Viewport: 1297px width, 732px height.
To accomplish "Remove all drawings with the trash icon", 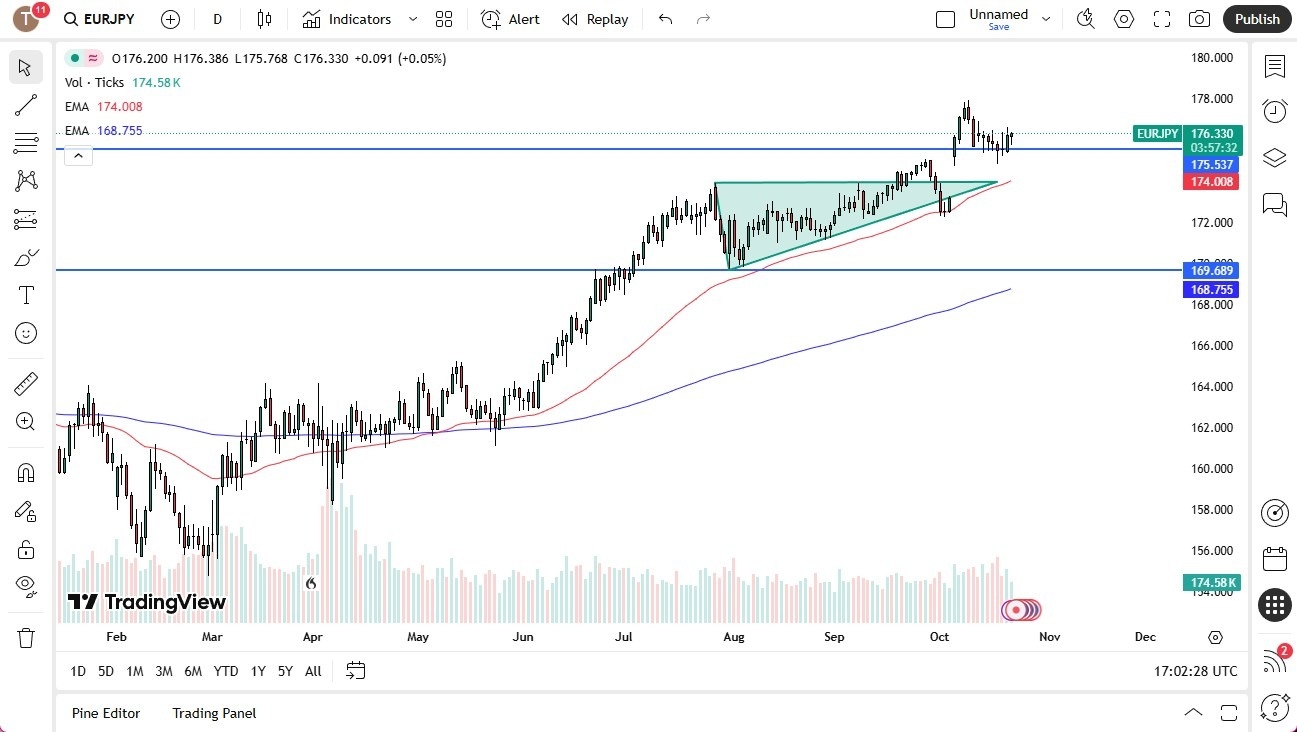I will tap(25, 637).
